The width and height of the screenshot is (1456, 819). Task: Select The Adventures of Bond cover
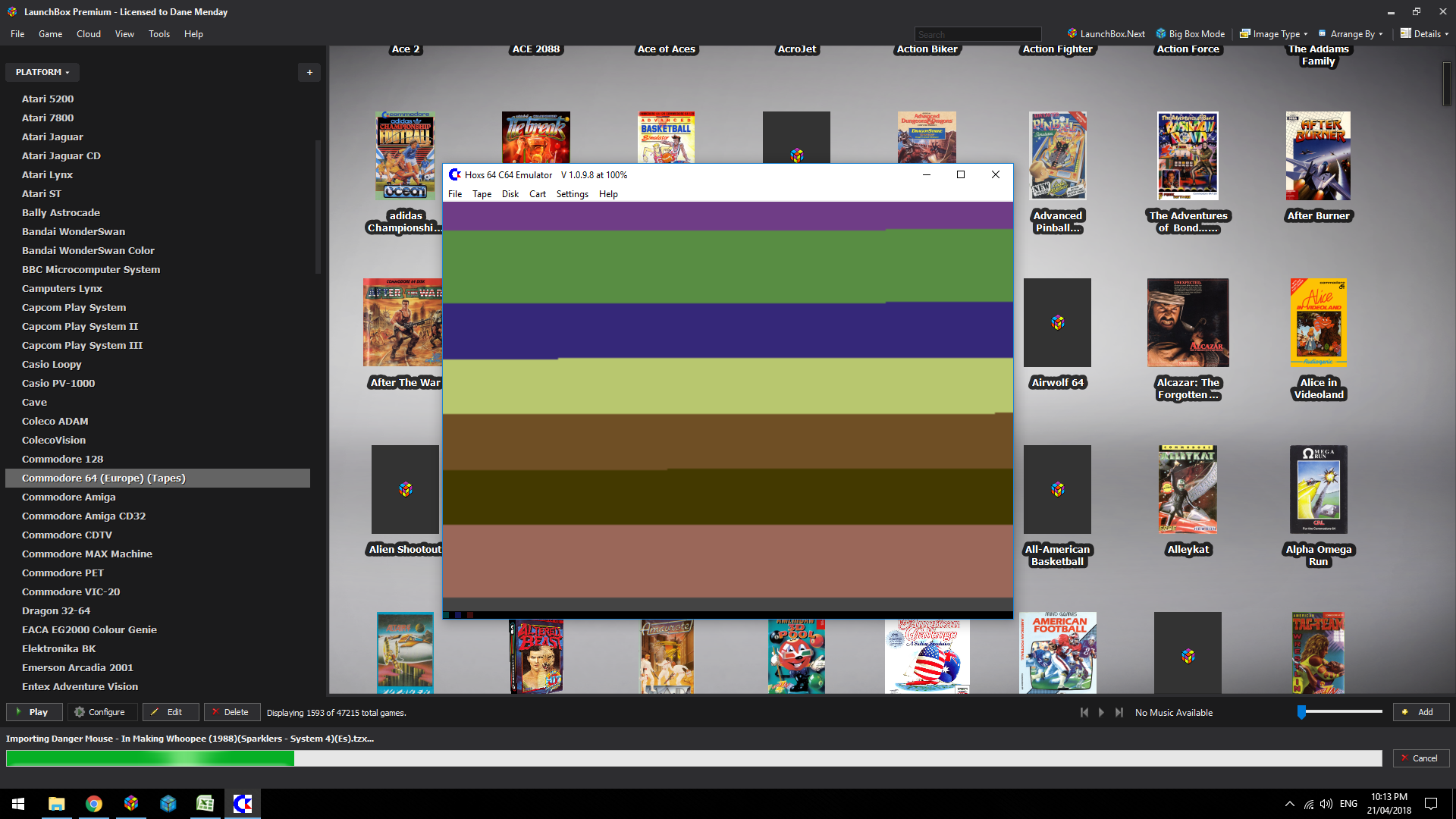tap(1188, 155)
